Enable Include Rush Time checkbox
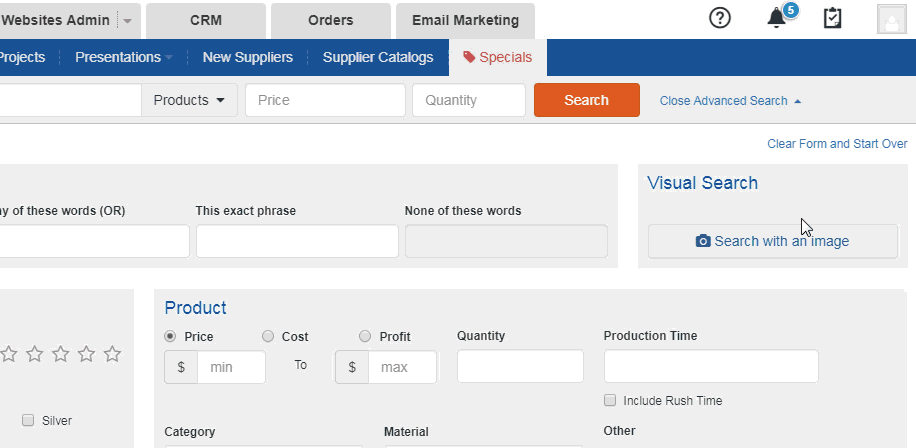 [610, 400]
